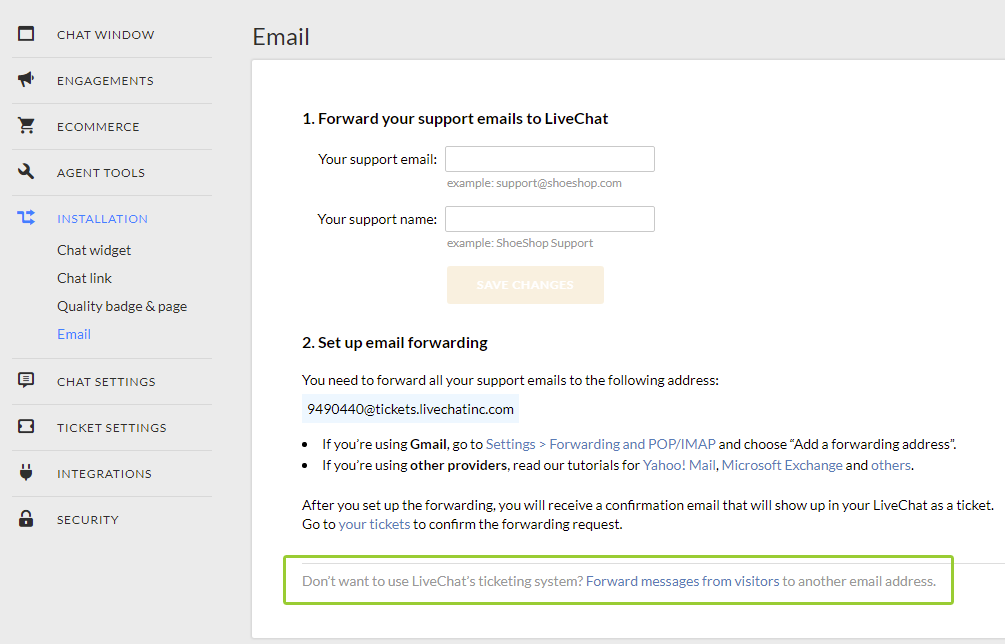This screenshot has height=644, width=1005.
Task: Click the Installation arrows icon
Action: [x=26, y=218]
